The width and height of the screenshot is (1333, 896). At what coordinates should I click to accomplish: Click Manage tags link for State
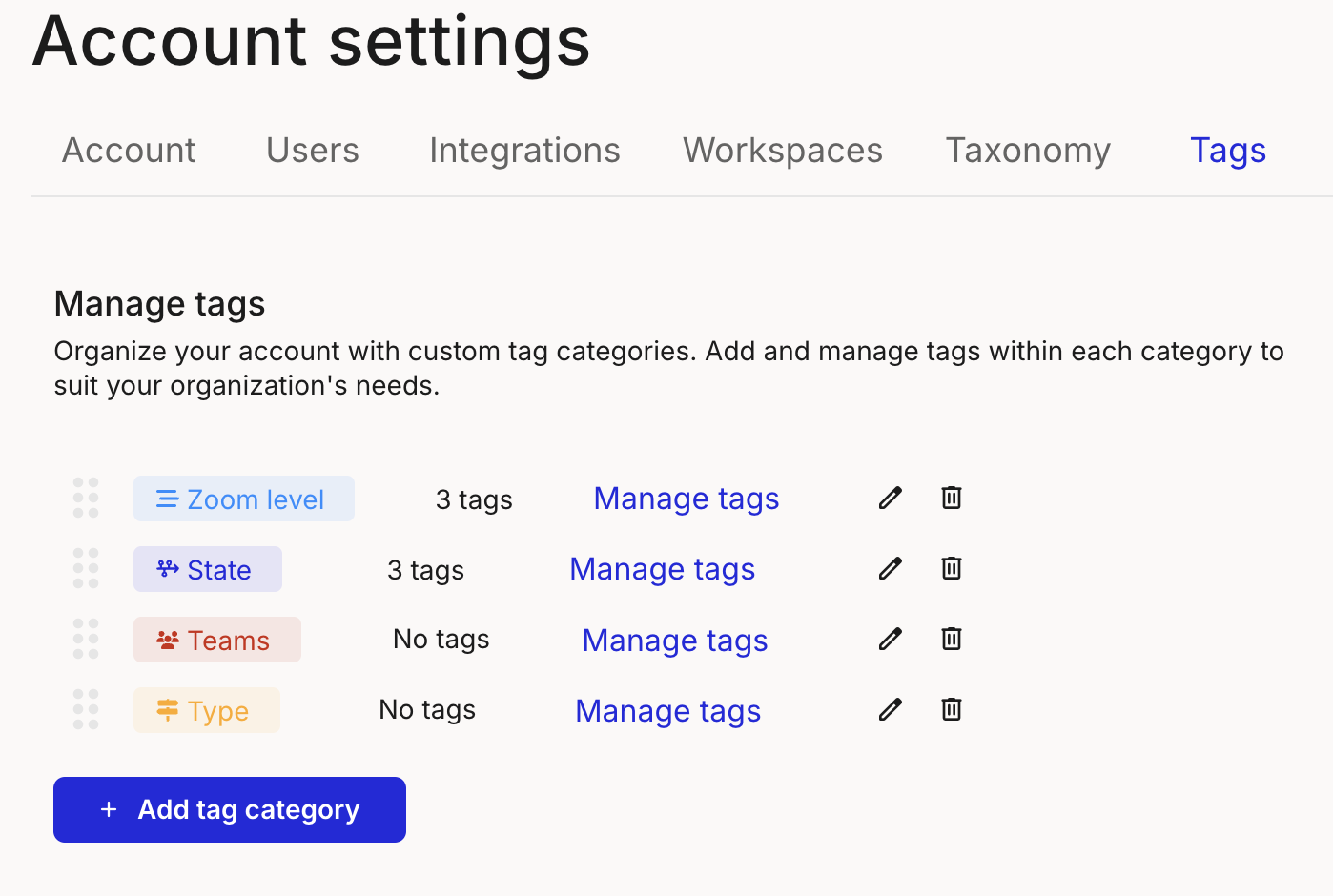tap(663, 569)
